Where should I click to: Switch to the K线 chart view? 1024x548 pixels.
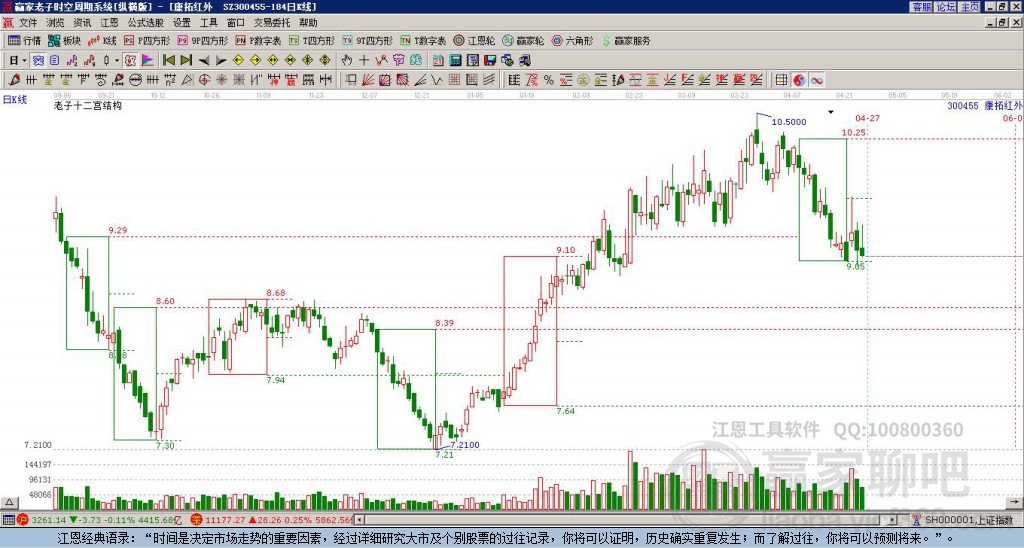click(102, 40)
